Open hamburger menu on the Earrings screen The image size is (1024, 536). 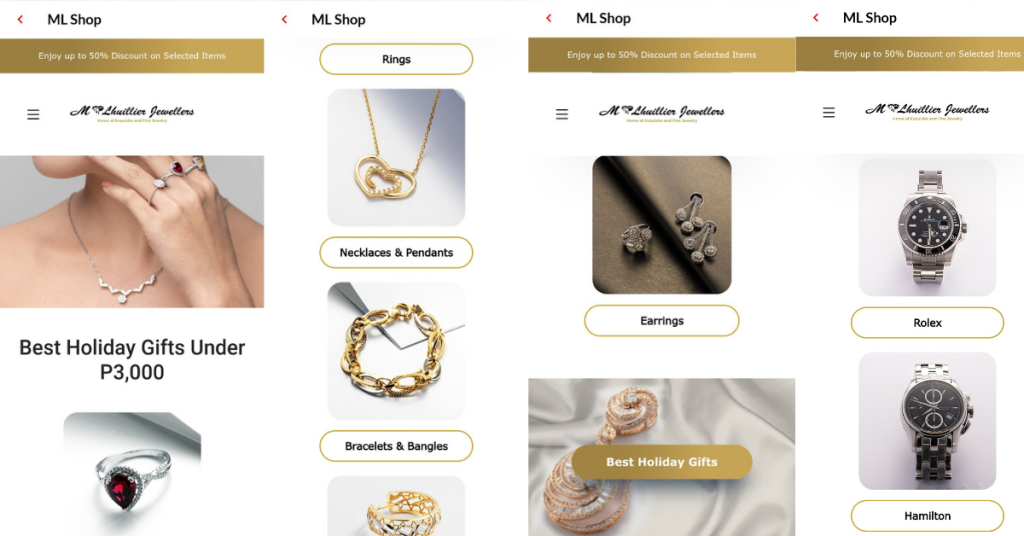[562, 114]
